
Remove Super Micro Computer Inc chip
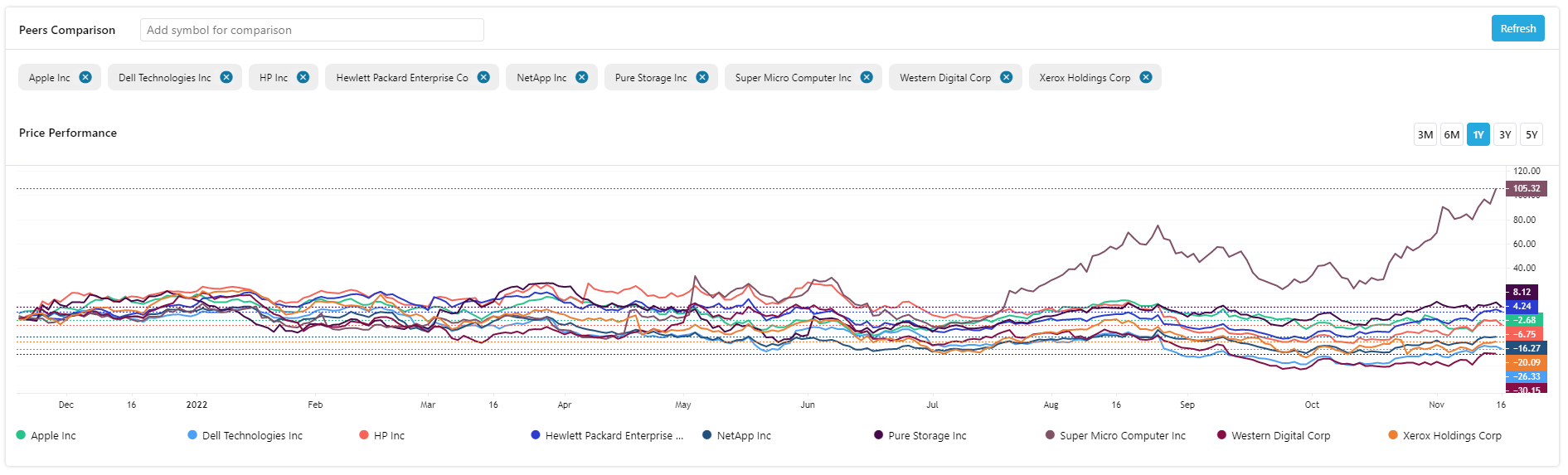click(x=867, y=77)
